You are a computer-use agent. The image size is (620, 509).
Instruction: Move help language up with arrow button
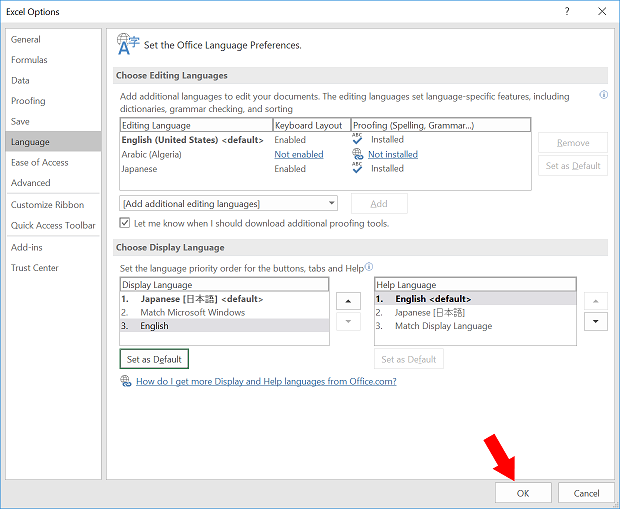point(595,301)
